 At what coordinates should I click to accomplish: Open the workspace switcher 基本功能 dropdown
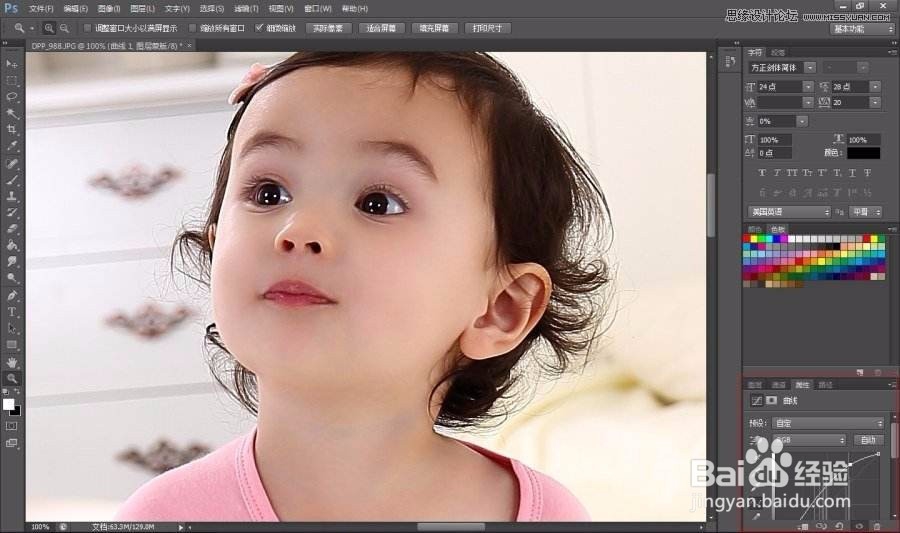pyautogui.click(x=862, y=29)
